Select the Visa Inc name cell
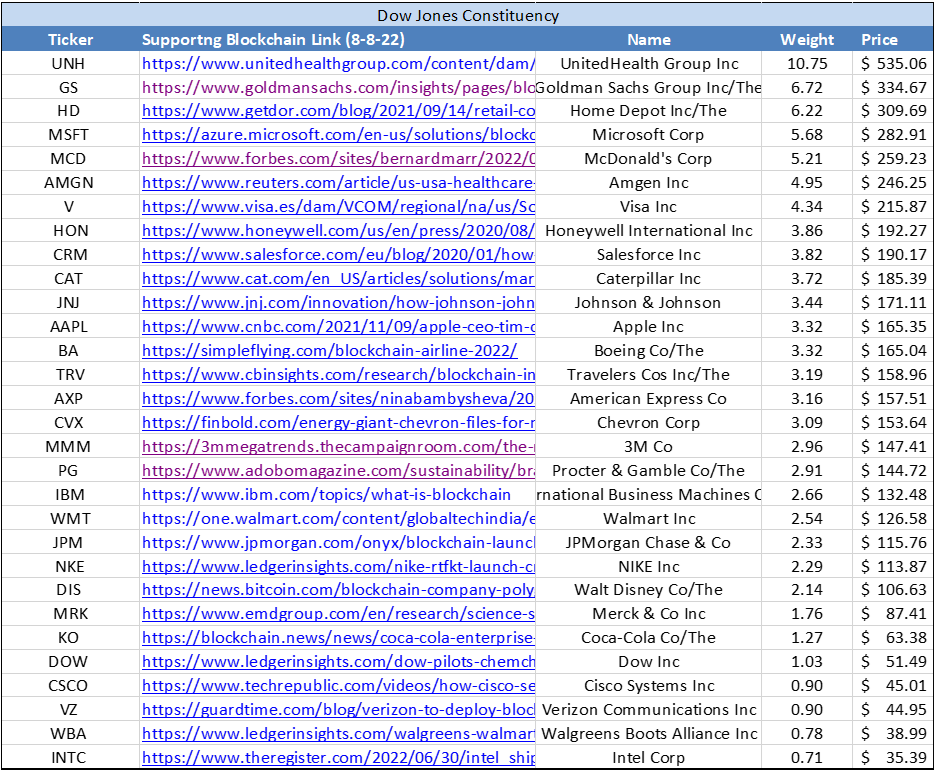Screen dimensions: 934x772 [x=649, y=207]
